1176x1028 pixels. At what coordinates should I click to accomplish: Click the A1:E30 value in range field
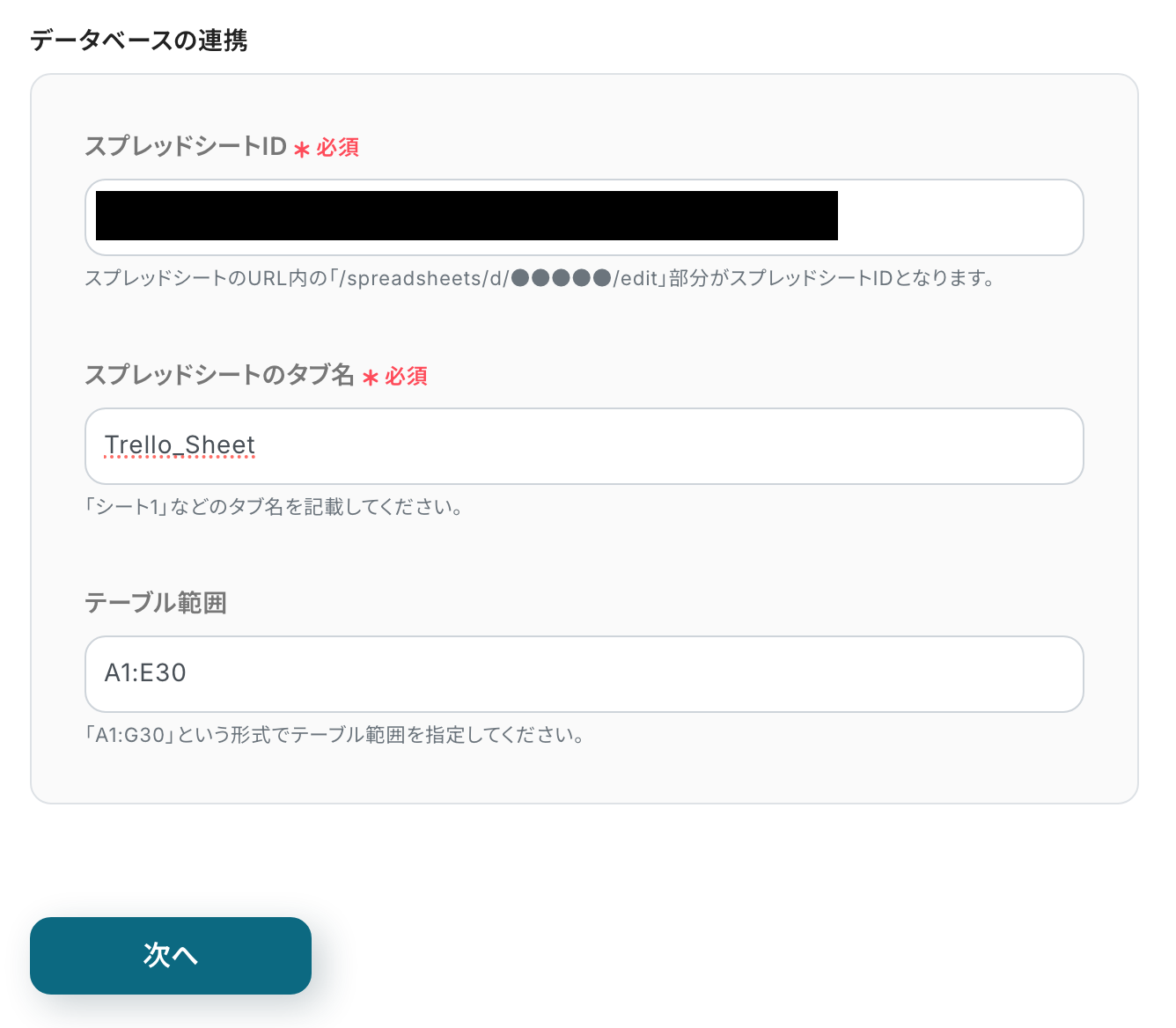point(145,673)
